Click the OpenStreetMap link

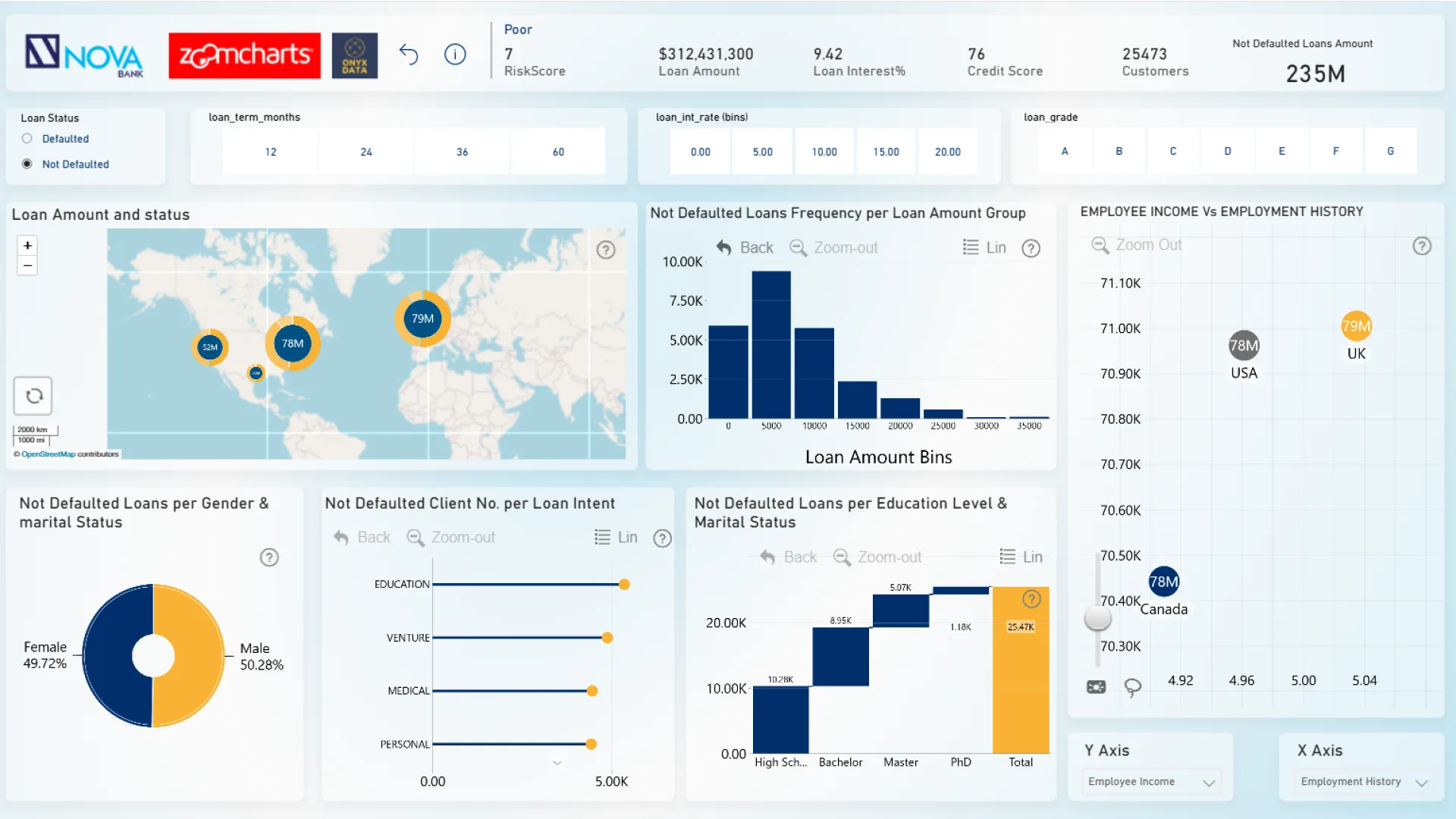click(x=49, y=454)
